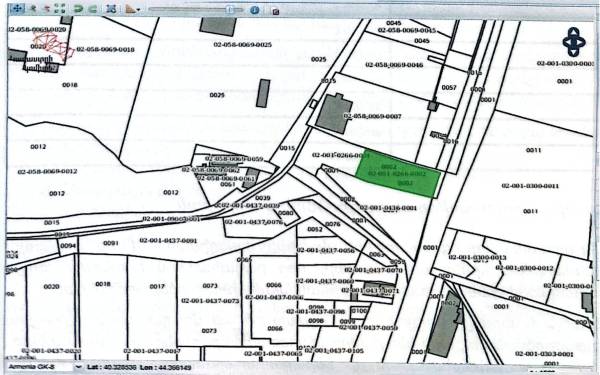600x375 pixels.
Task: Click the large gray building near 02-058-0069-0007
Action: (334, 114)
